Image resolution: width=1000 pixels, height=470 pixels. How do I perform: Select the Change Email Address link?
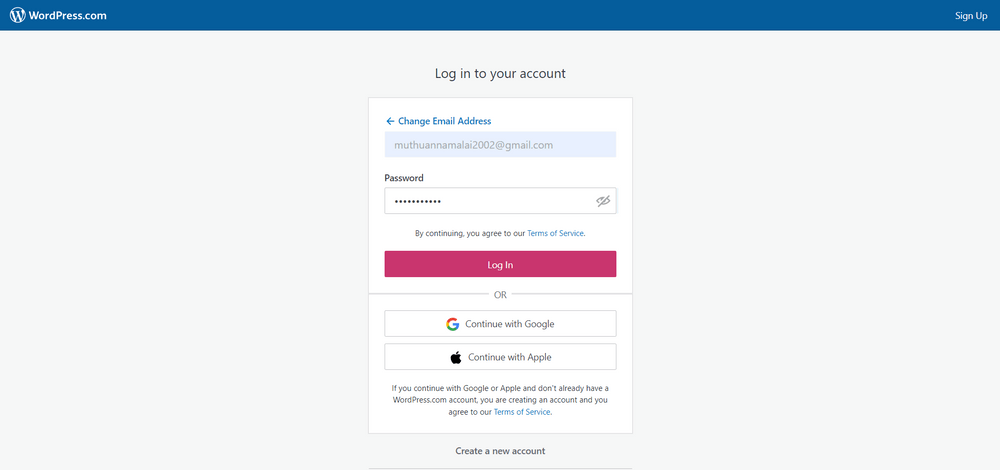point(444,121)
